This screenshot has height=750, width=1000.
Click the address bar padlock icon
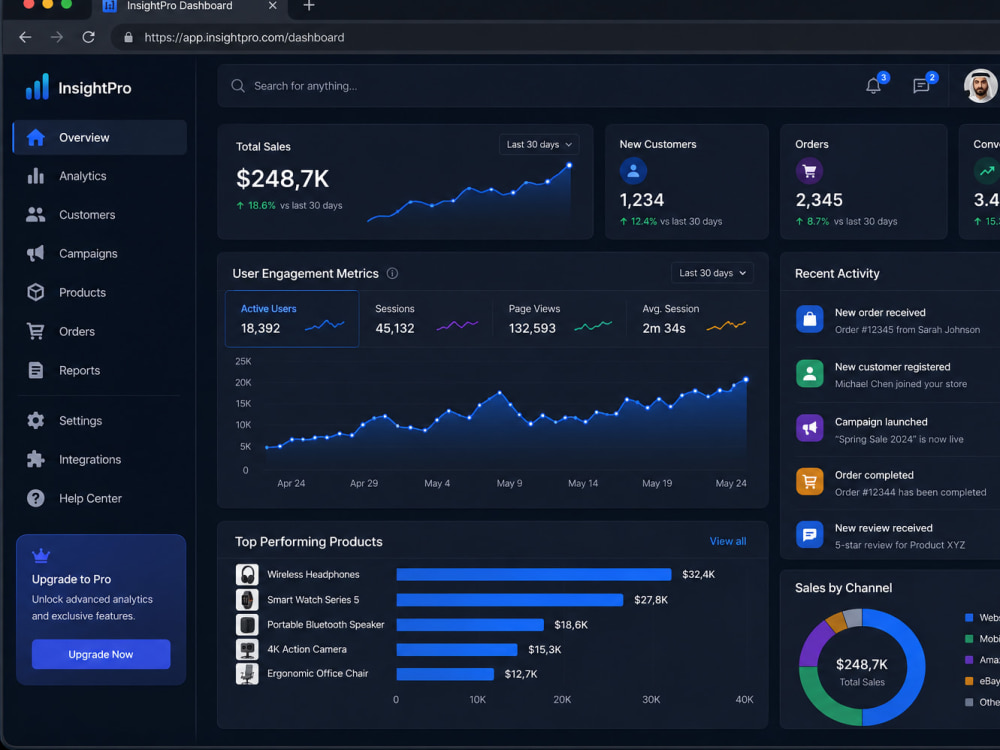(x=128, y=37)
